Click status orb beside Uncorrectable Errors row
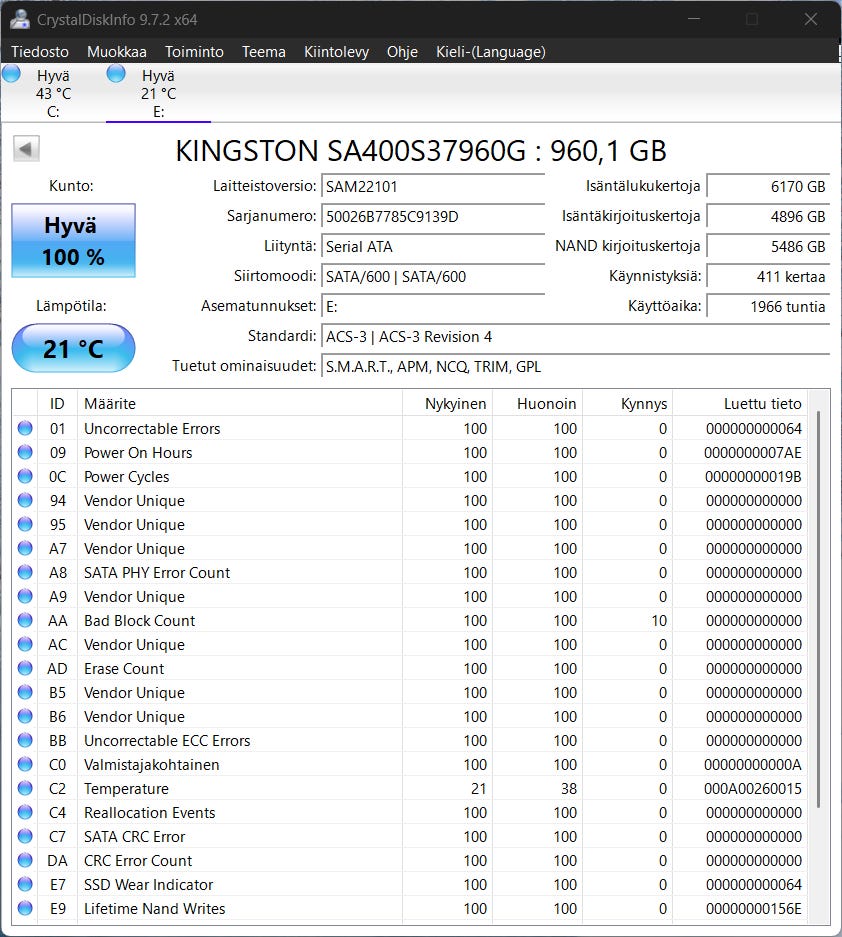This screenshot has height=937, width=842. [x=25, y=429]
